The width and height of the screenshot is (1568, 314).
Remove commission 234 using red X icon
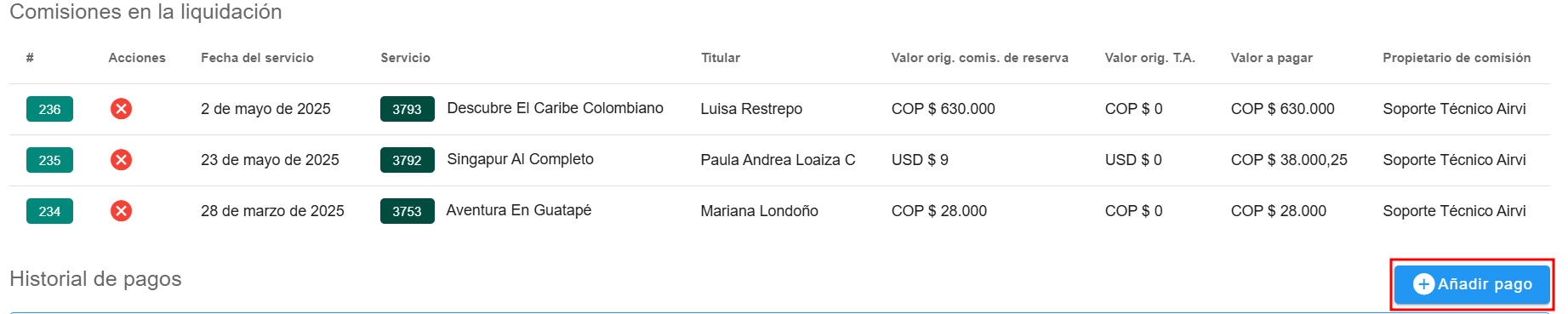(x=121, y=211)
